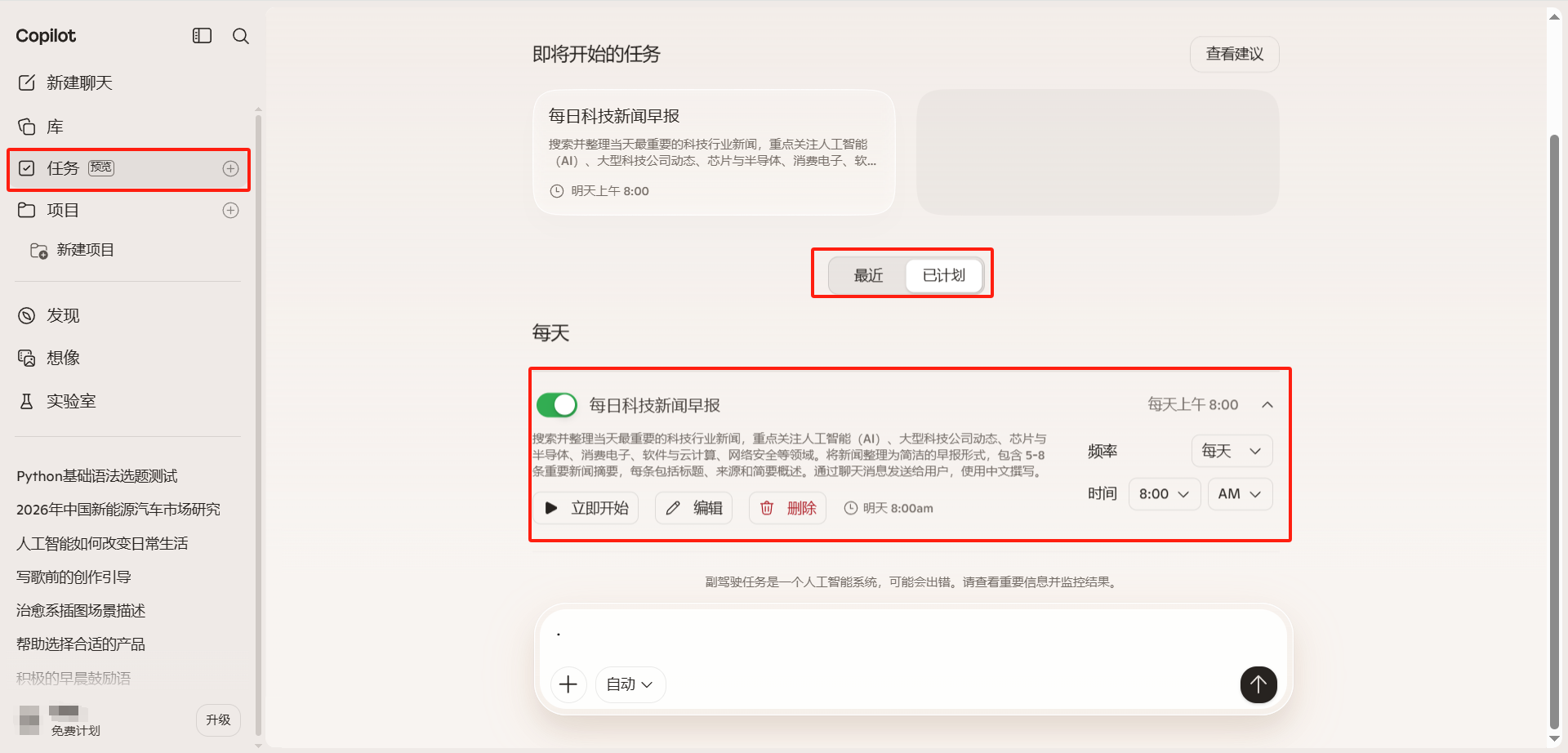
Task: Open 想像 image section in sidebar
Action: pos(62,359)
